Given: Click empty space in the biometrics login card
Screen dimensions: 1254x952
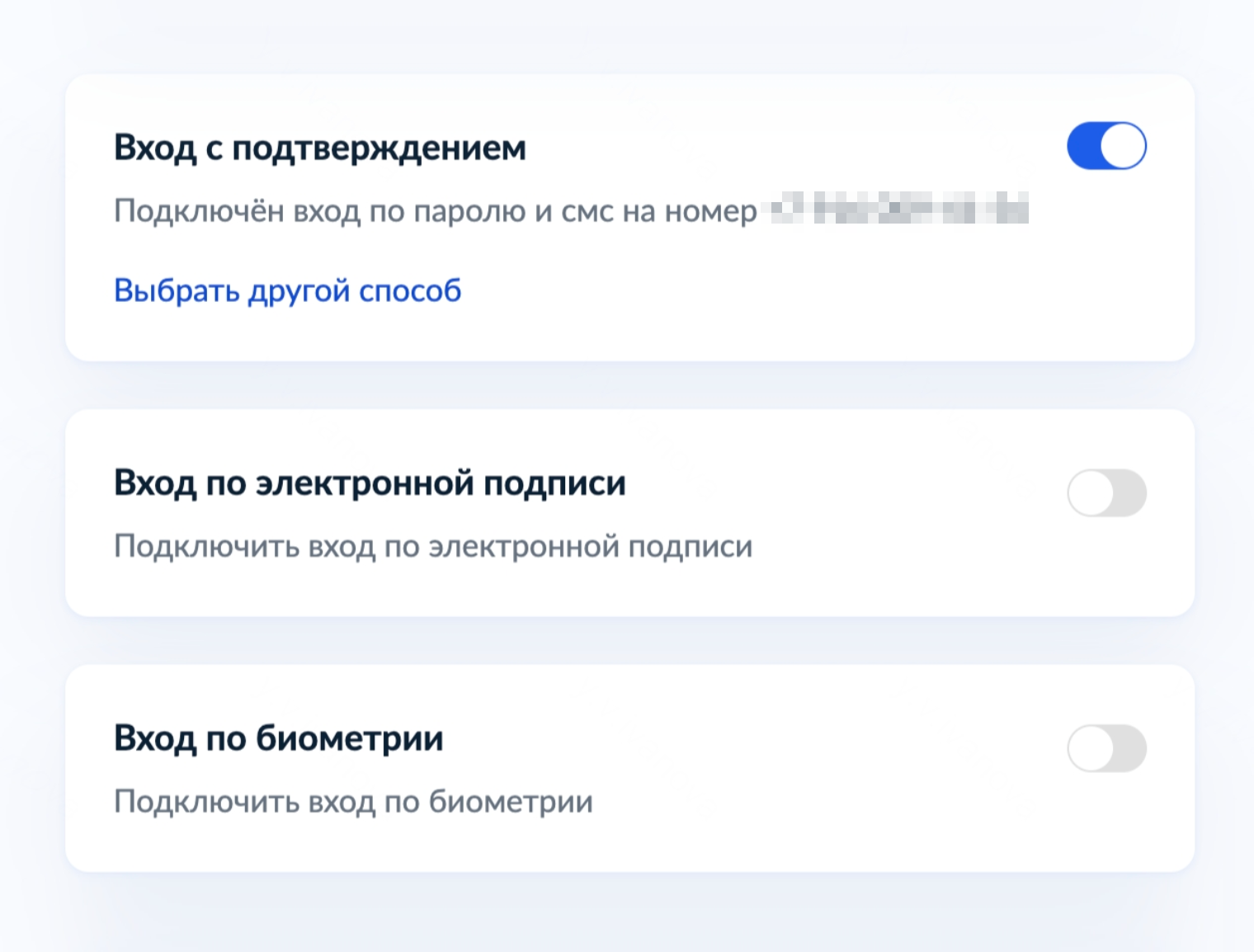Looking at the screenshot, I should 825,833.
